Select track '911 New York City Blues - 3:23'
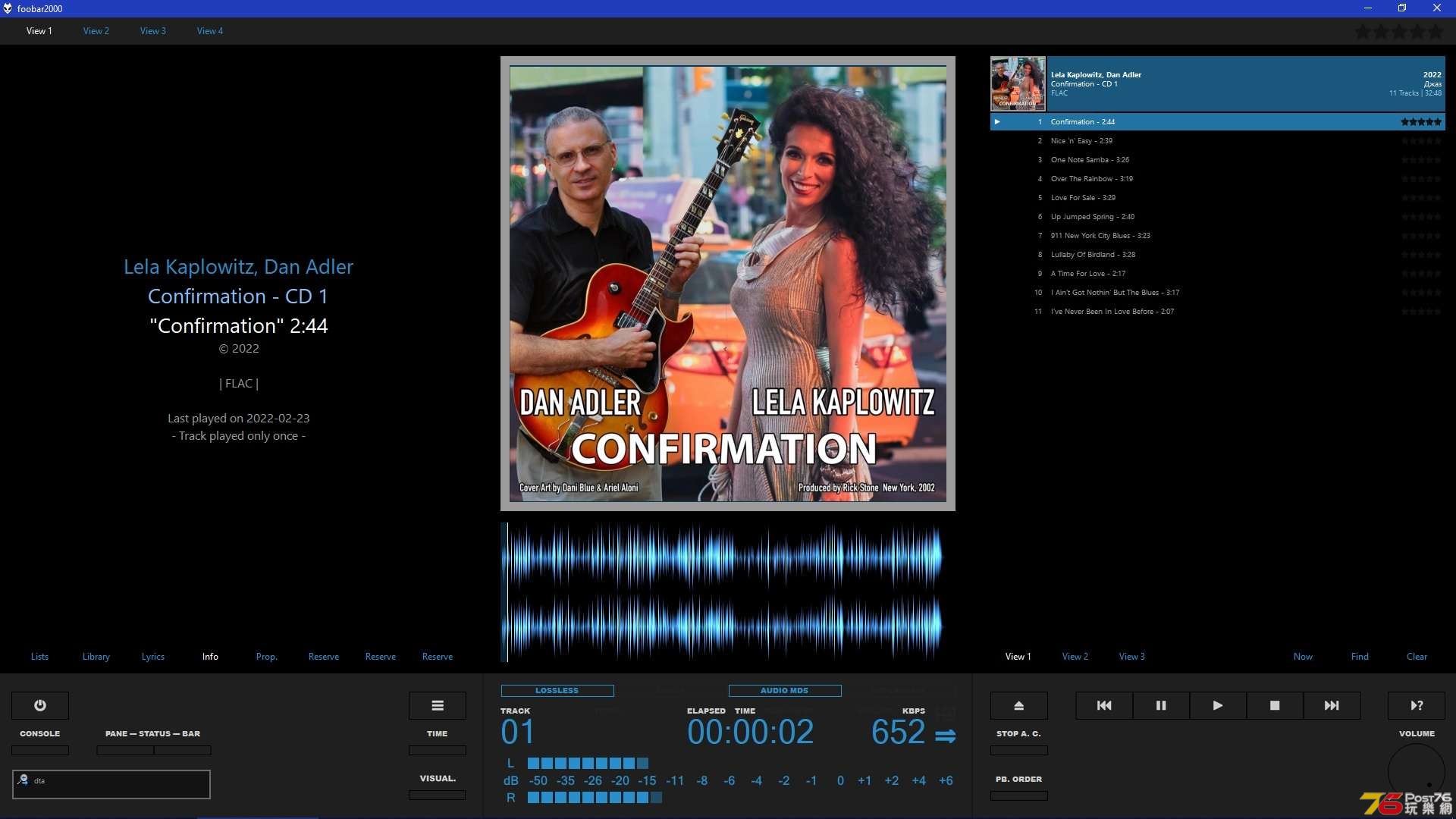The image size is (1456, 819). click(x=1217, y=236)
